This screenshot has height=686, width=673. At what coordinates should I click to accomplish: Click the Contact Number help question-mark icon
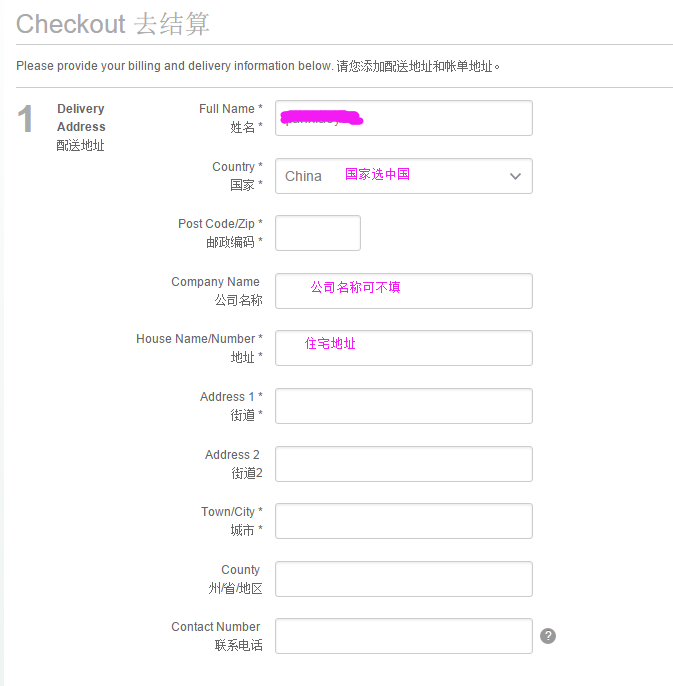[548, 636]
